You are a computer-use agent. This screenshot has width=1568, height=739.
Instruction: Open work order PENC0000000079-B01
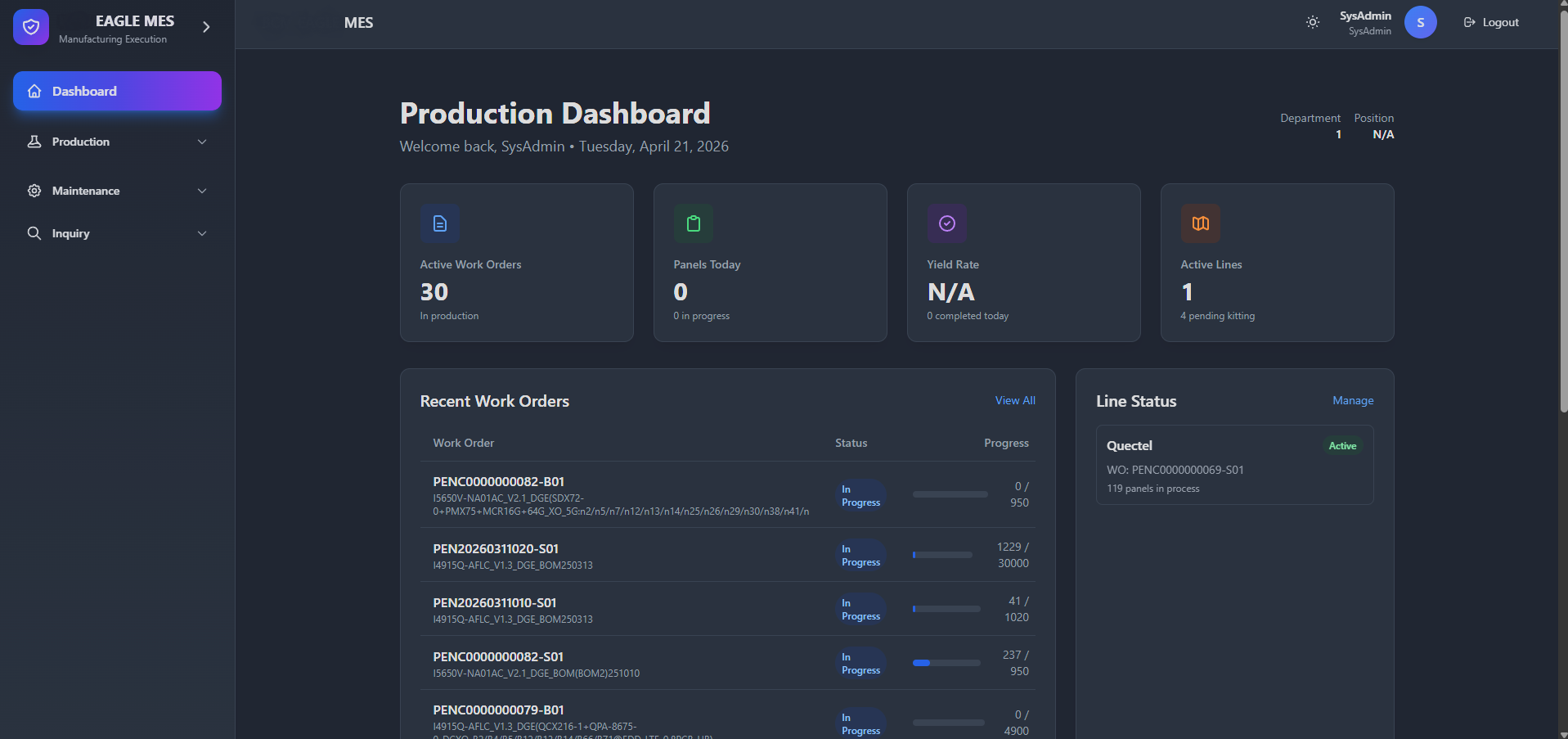pos(498,710)
